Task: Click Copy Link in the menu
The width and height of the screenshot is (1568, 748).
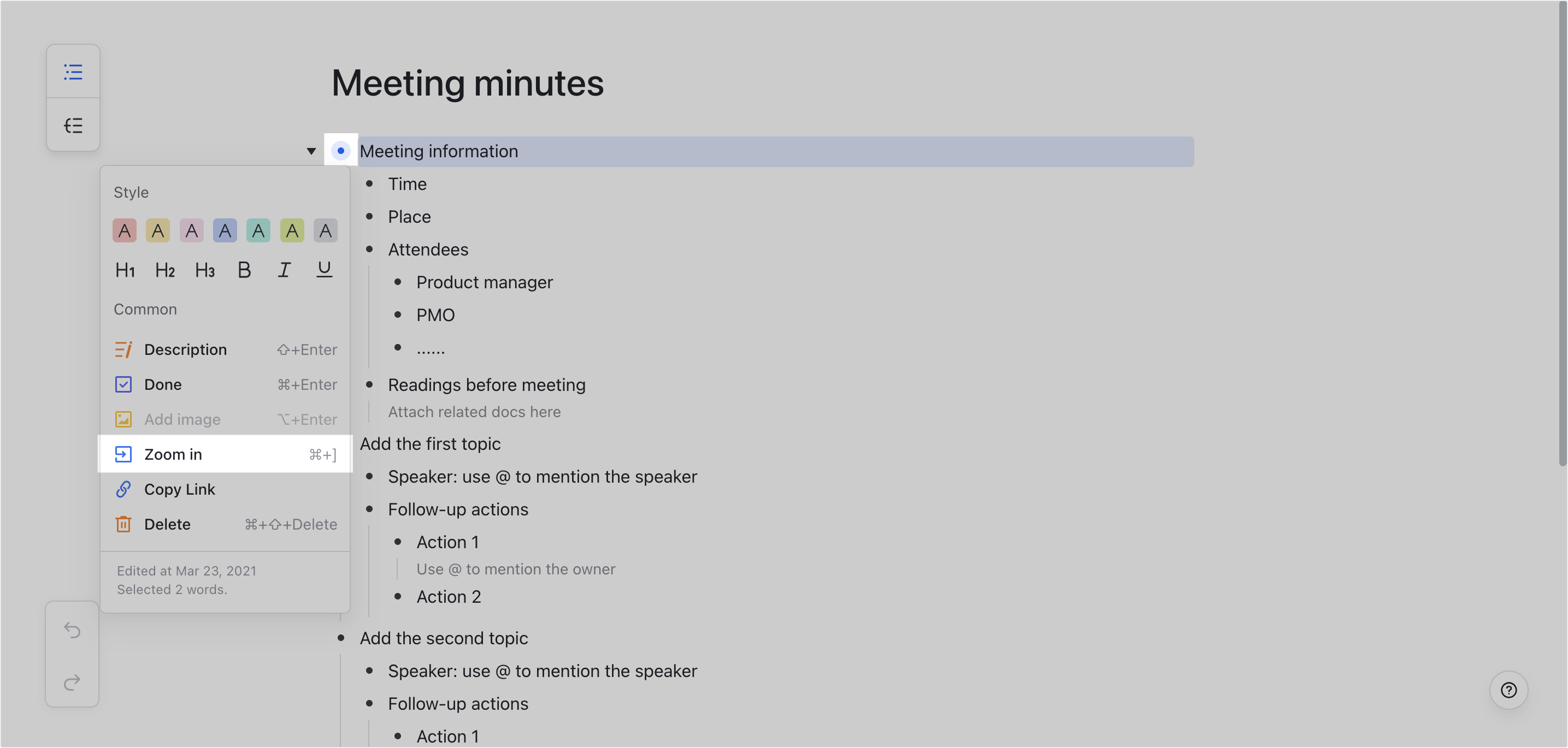Action: [179, 489]
